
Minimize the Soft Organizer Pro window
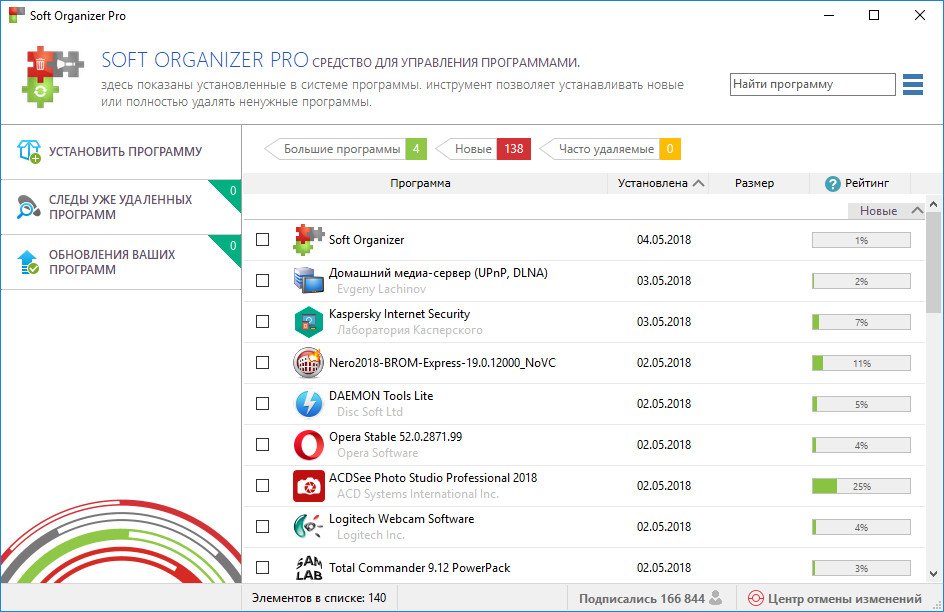(829, 15)
